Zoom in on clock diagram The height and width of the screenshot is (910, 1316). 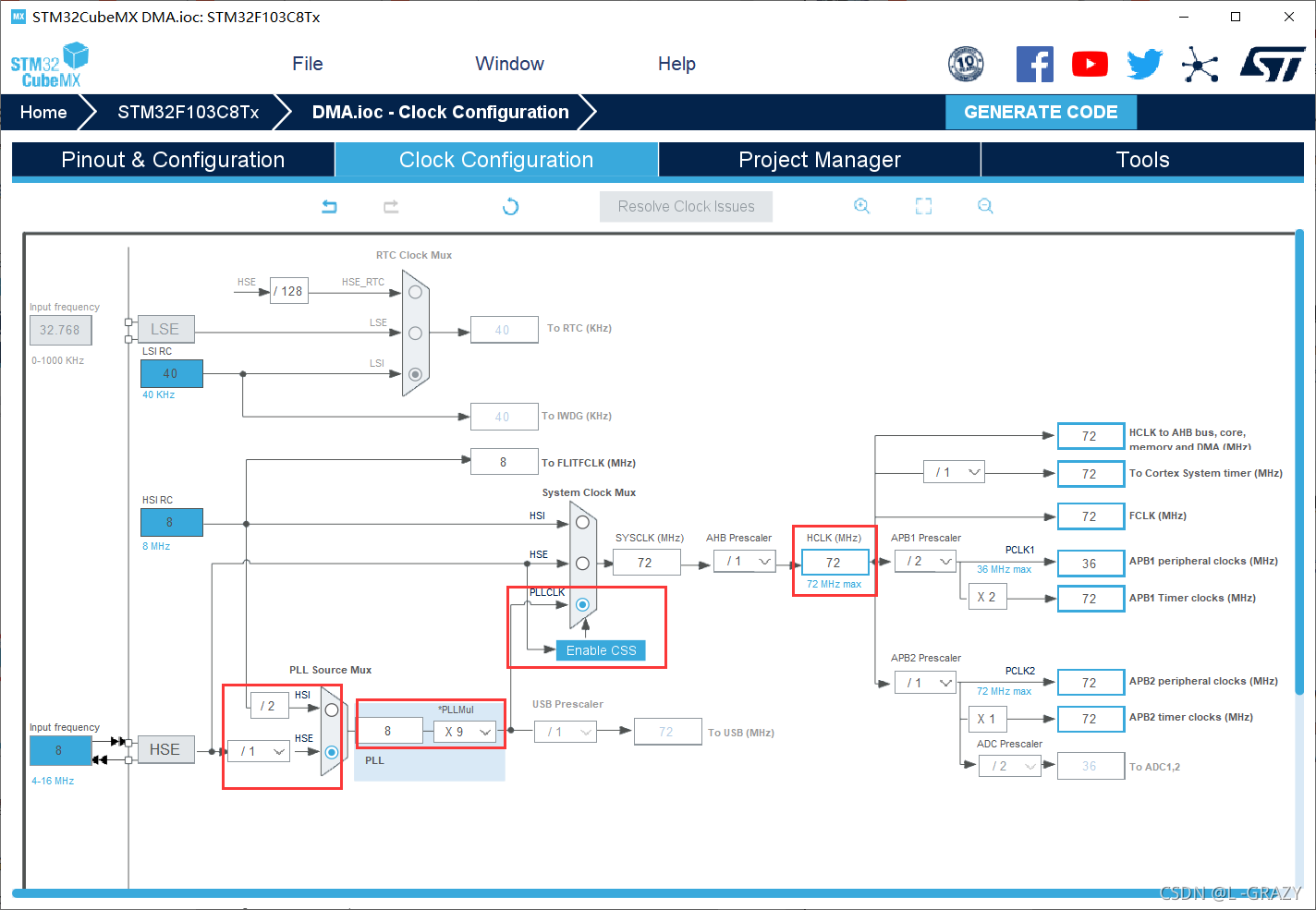(861, 206)
